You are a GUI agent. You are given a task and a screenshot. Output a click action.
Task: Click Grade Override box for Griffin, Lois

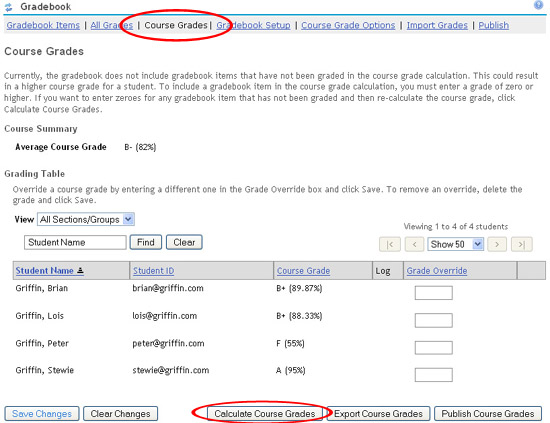tap(434, 320)
